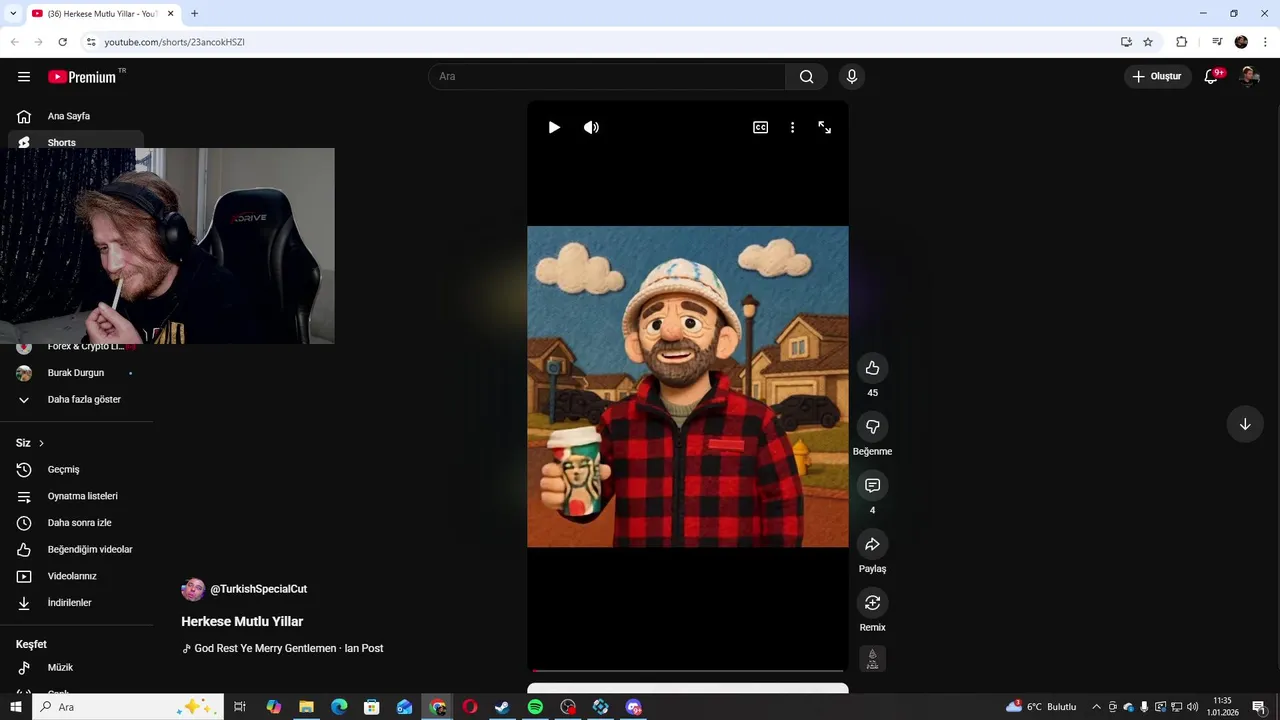Open Chrome three-dot menu

pyautogui.click(x=1266, y=42)
